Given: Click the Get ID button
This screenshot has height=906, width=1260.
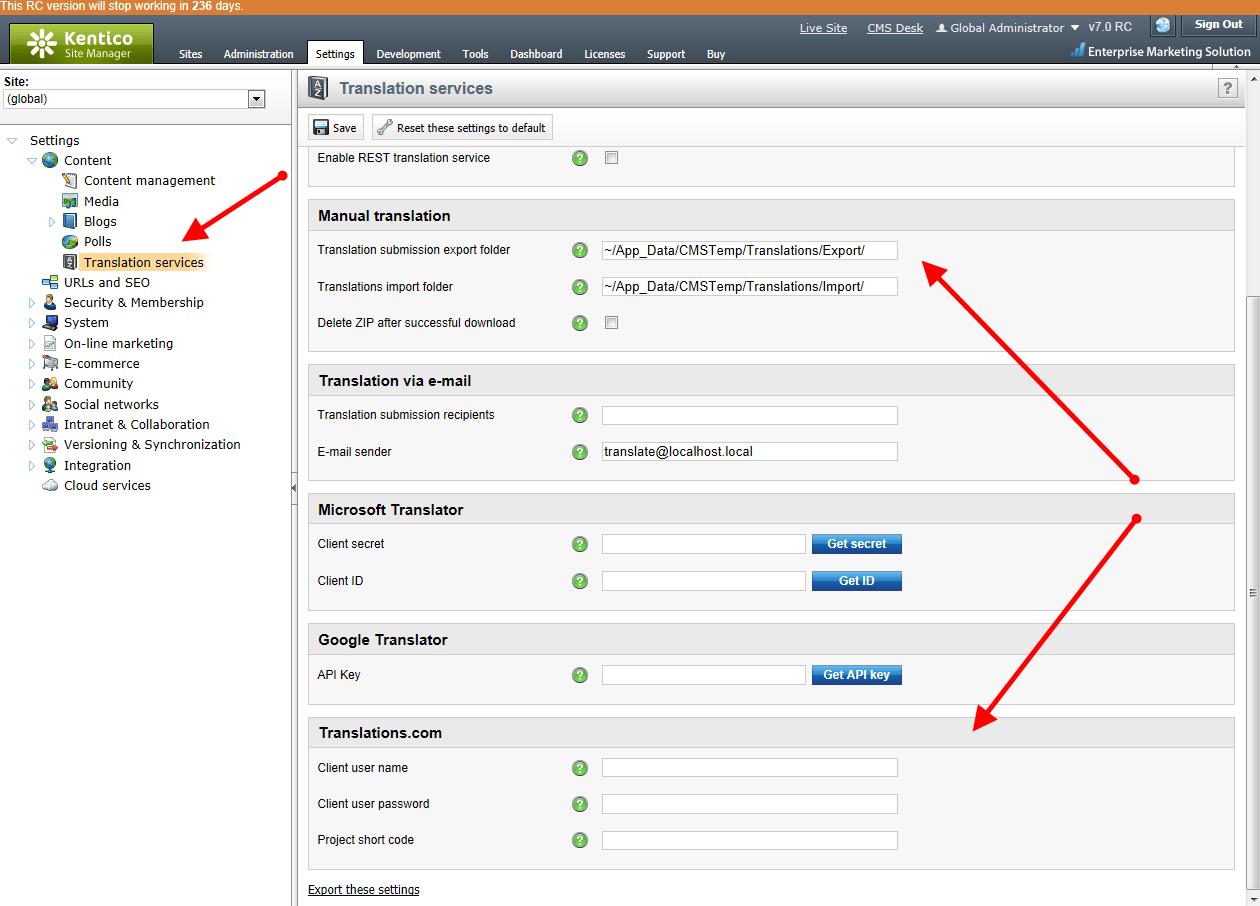Looking at the screenshot, I should coord(857,581).
